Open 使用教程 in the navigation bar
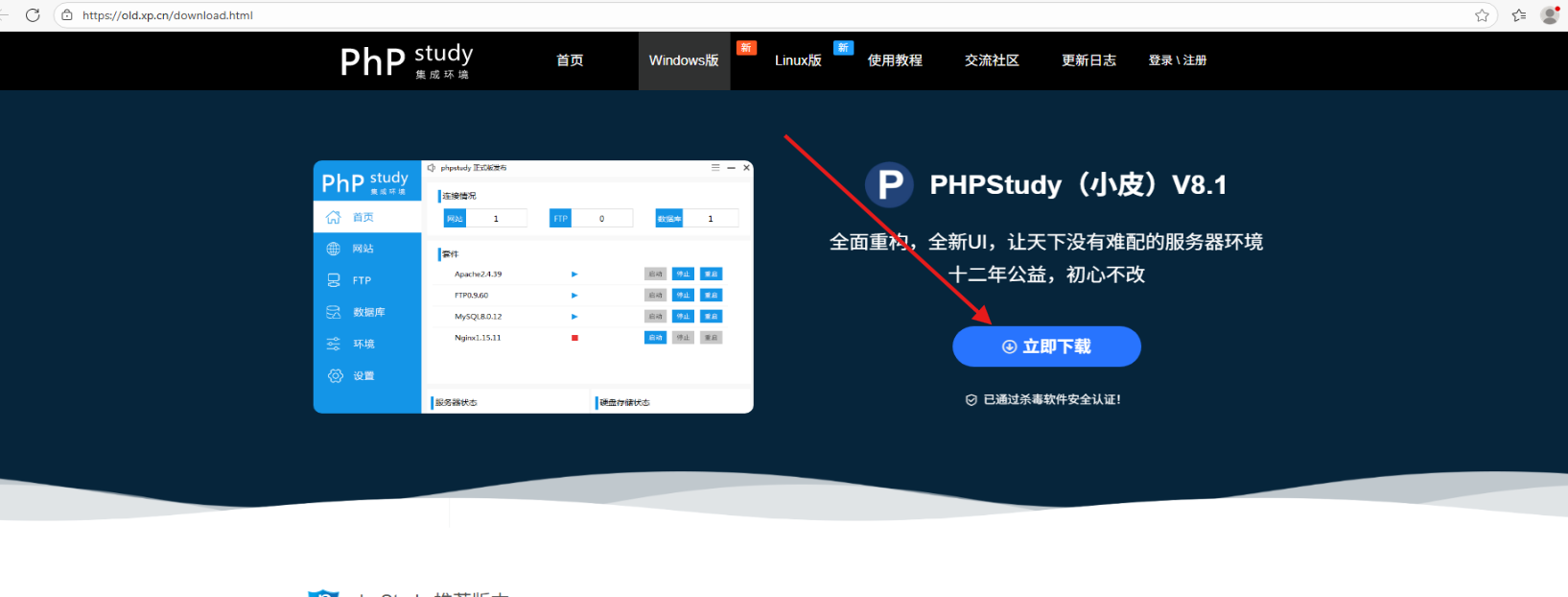Image resolution: width=1568 pixels, height=597 pixels. [x=895, y=60]
